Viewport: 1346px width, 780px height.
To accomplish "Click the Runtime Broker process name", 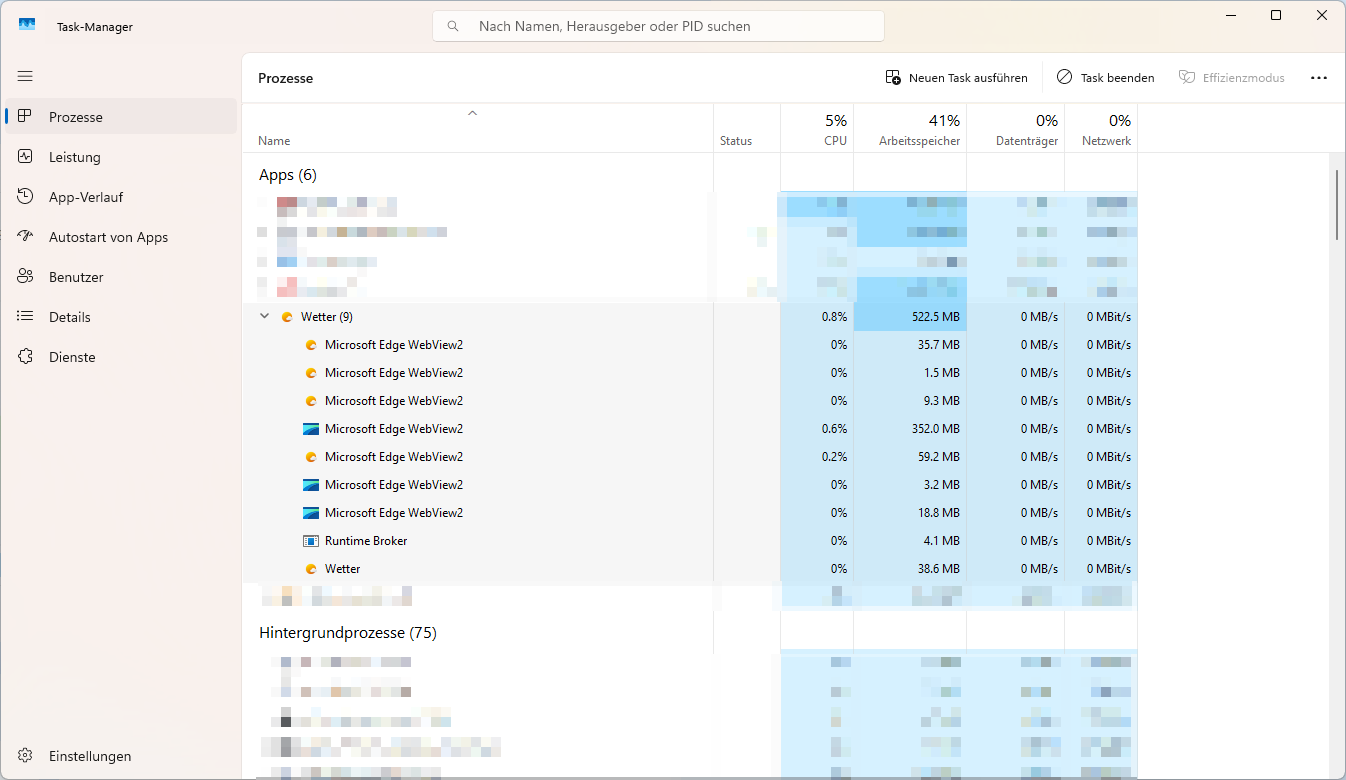I will [x=366, y=541].
